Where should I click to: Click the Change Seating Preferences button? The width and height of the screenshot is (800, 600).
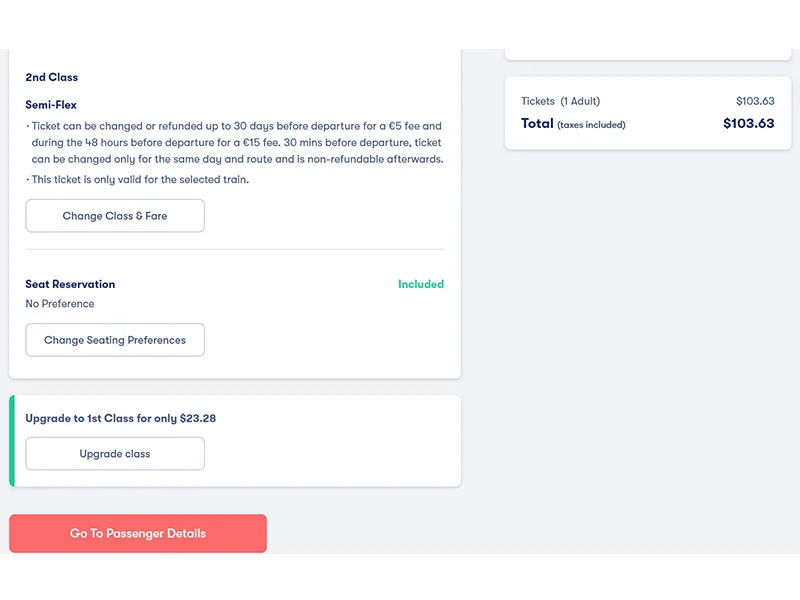click(114, 340)
